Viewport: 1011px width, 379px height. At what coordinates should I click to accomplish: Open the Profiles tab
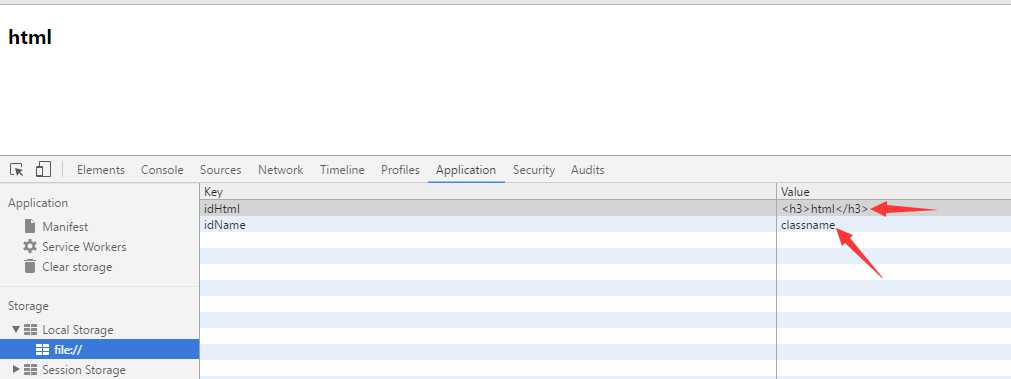400,170
